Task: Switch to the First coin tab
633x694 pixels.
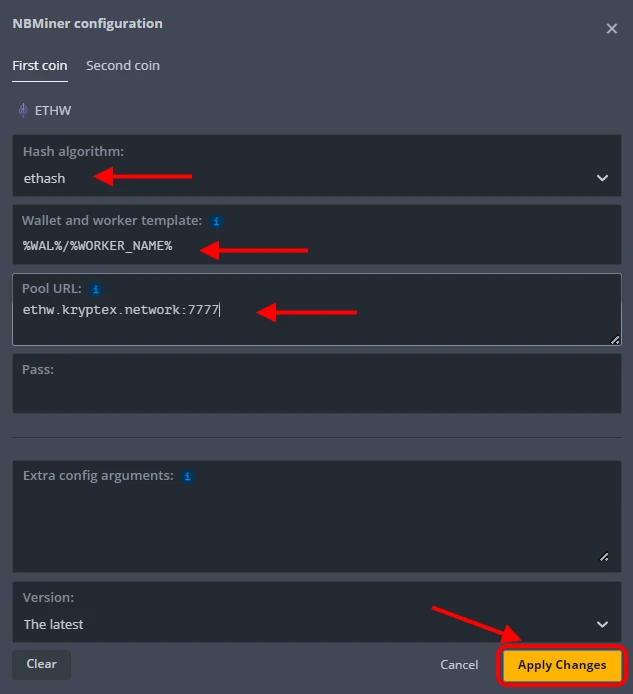Action: [40, 66]
